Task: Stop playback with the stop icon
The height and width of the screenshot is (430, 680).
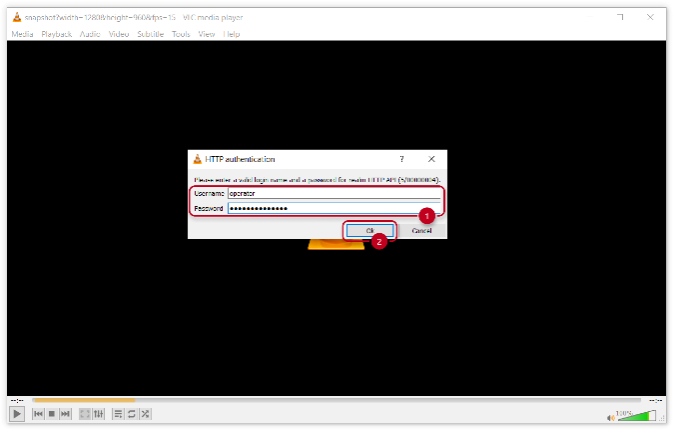Action: (52, 414)
